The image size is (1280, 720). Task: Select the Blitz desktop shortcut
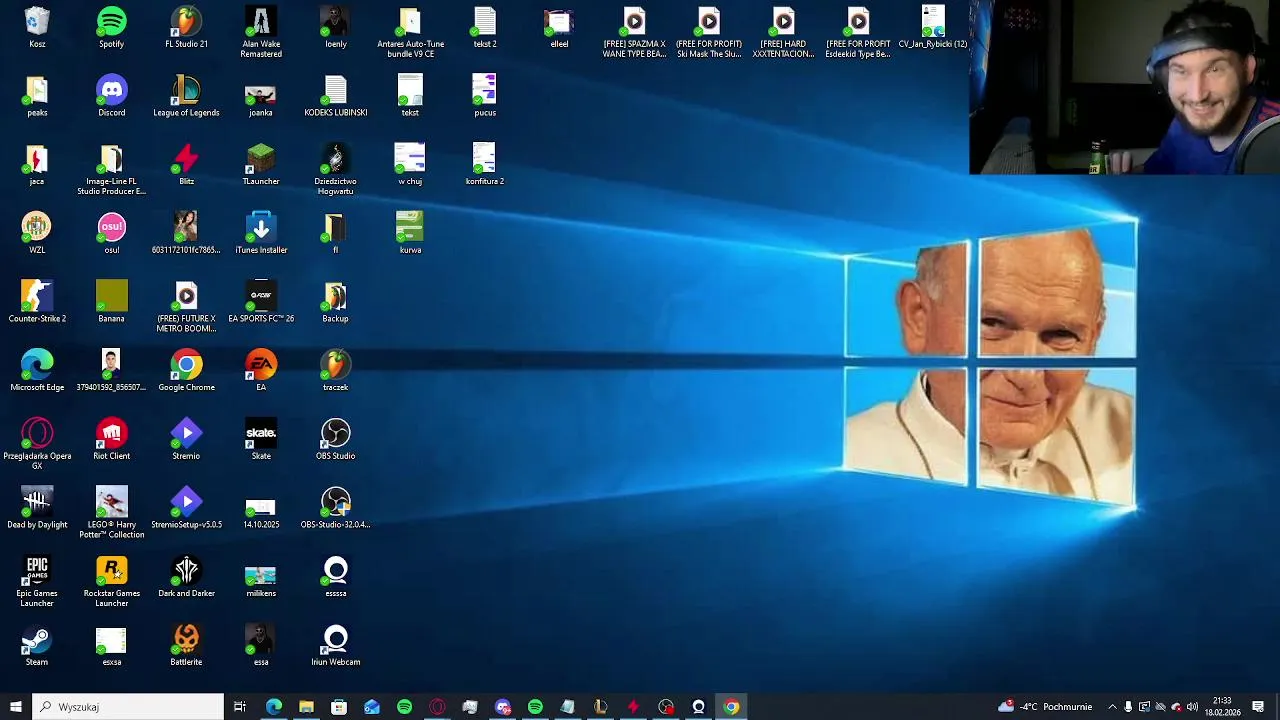pos(186,165)
